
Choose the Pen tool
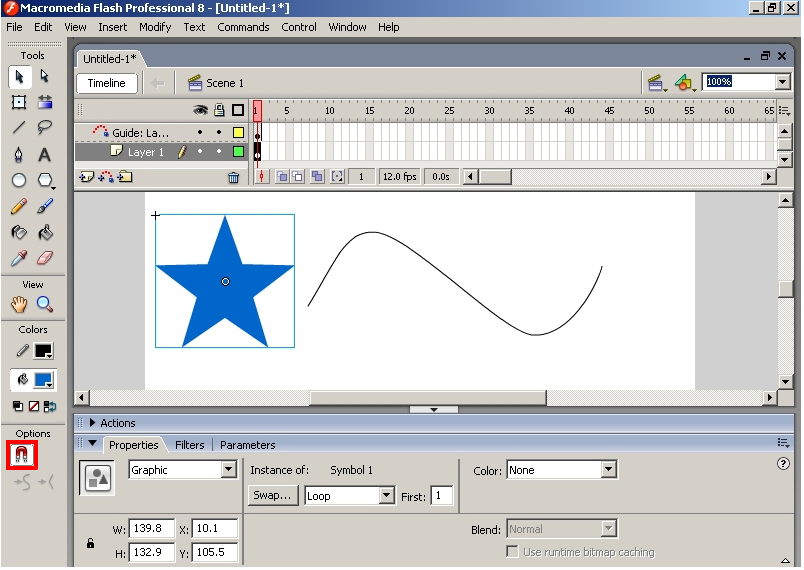point(19,154)
